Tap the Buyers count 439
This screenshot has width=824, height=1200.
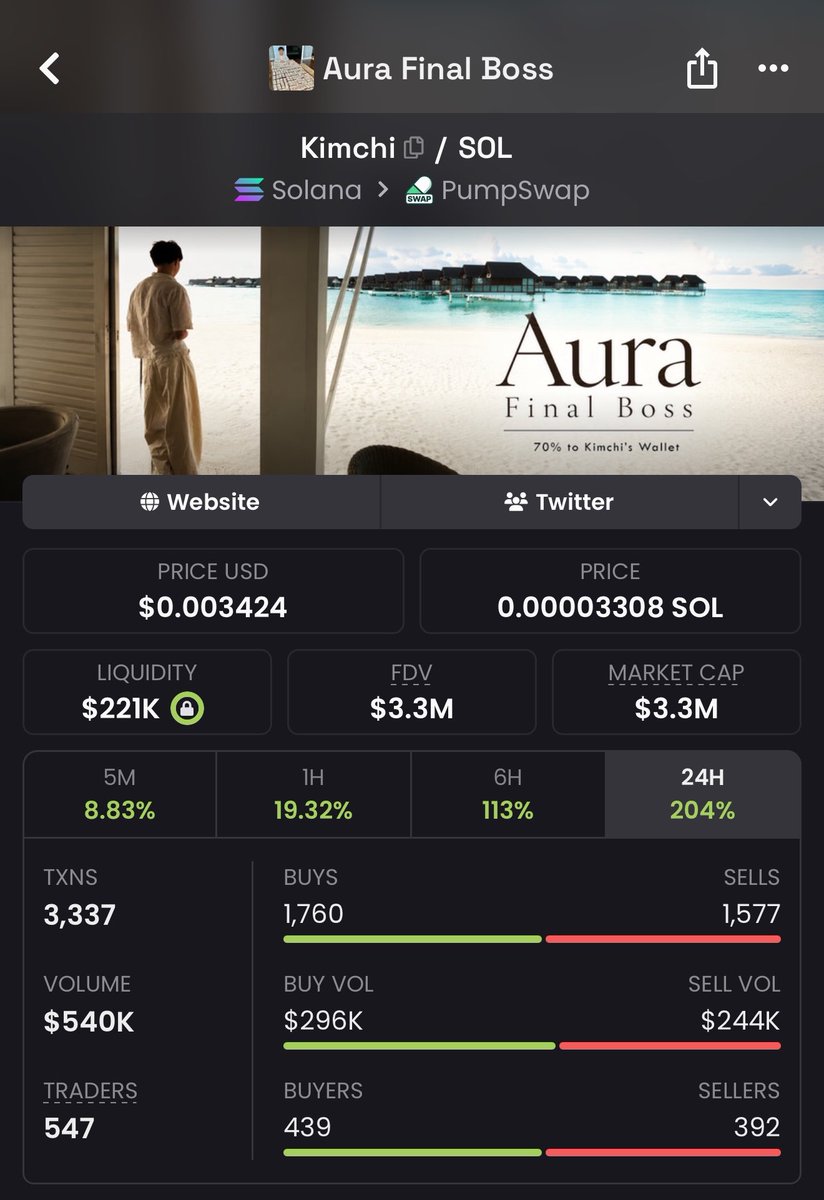pyautogui.click(x=308, y=1128)
